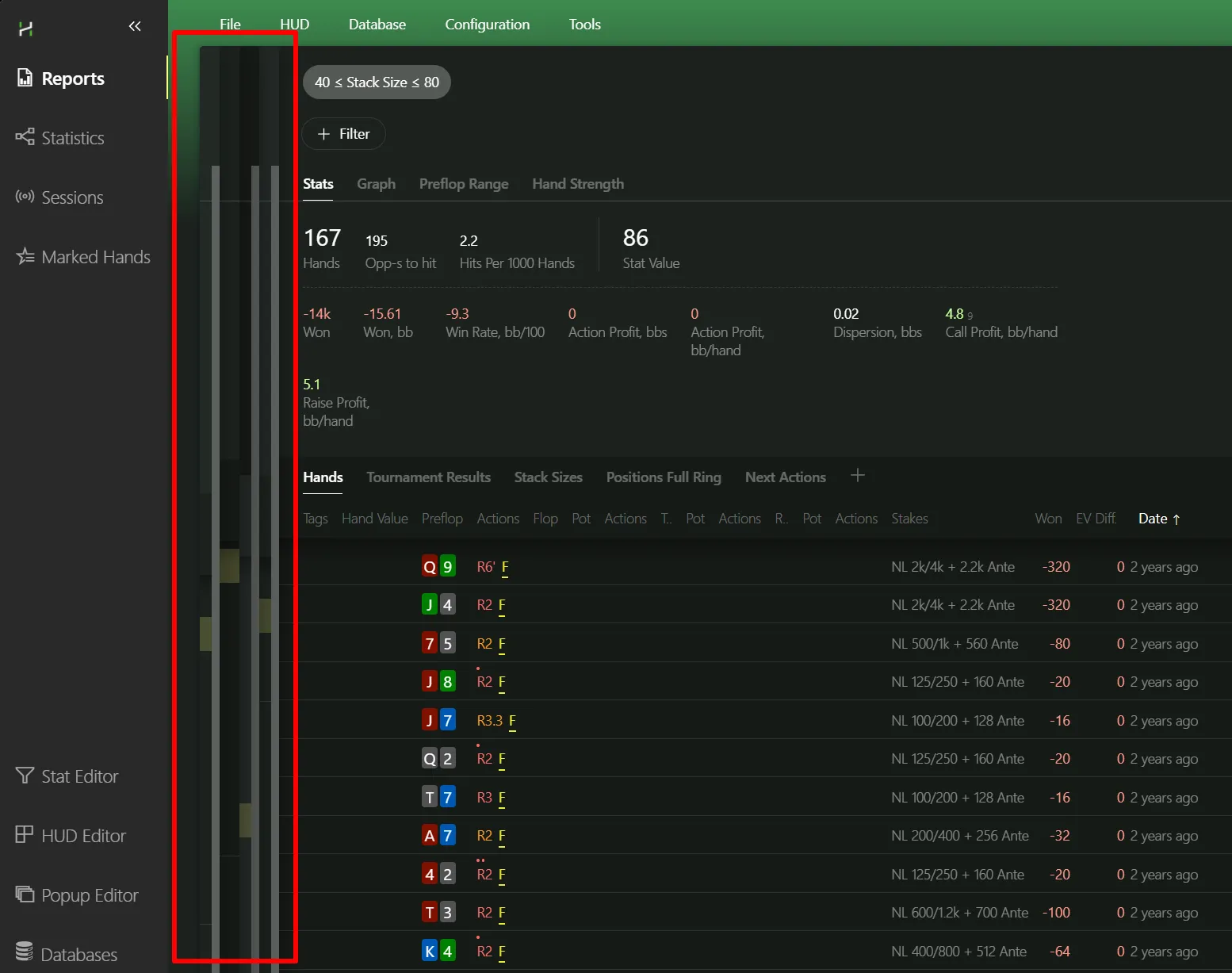Open the File menu
The height and width of the screenshot is (973, 1232).
(x=230, y=25)
